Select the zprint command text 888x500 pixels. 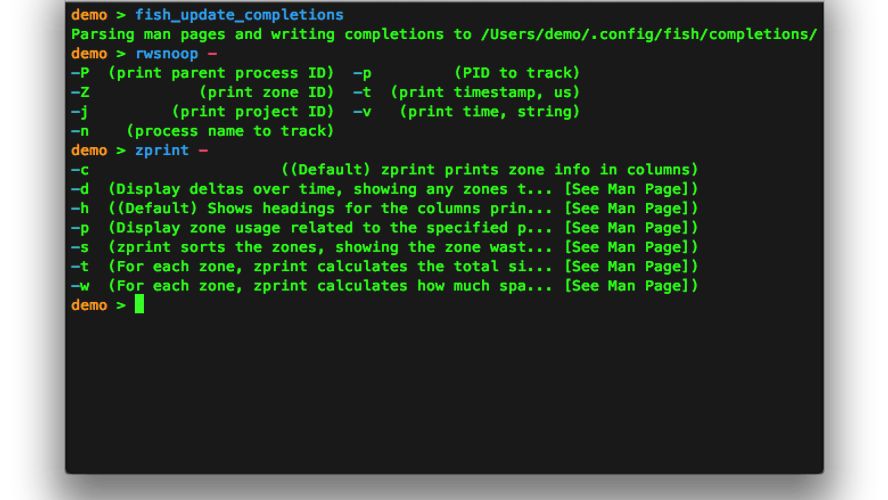coord(162,150)
